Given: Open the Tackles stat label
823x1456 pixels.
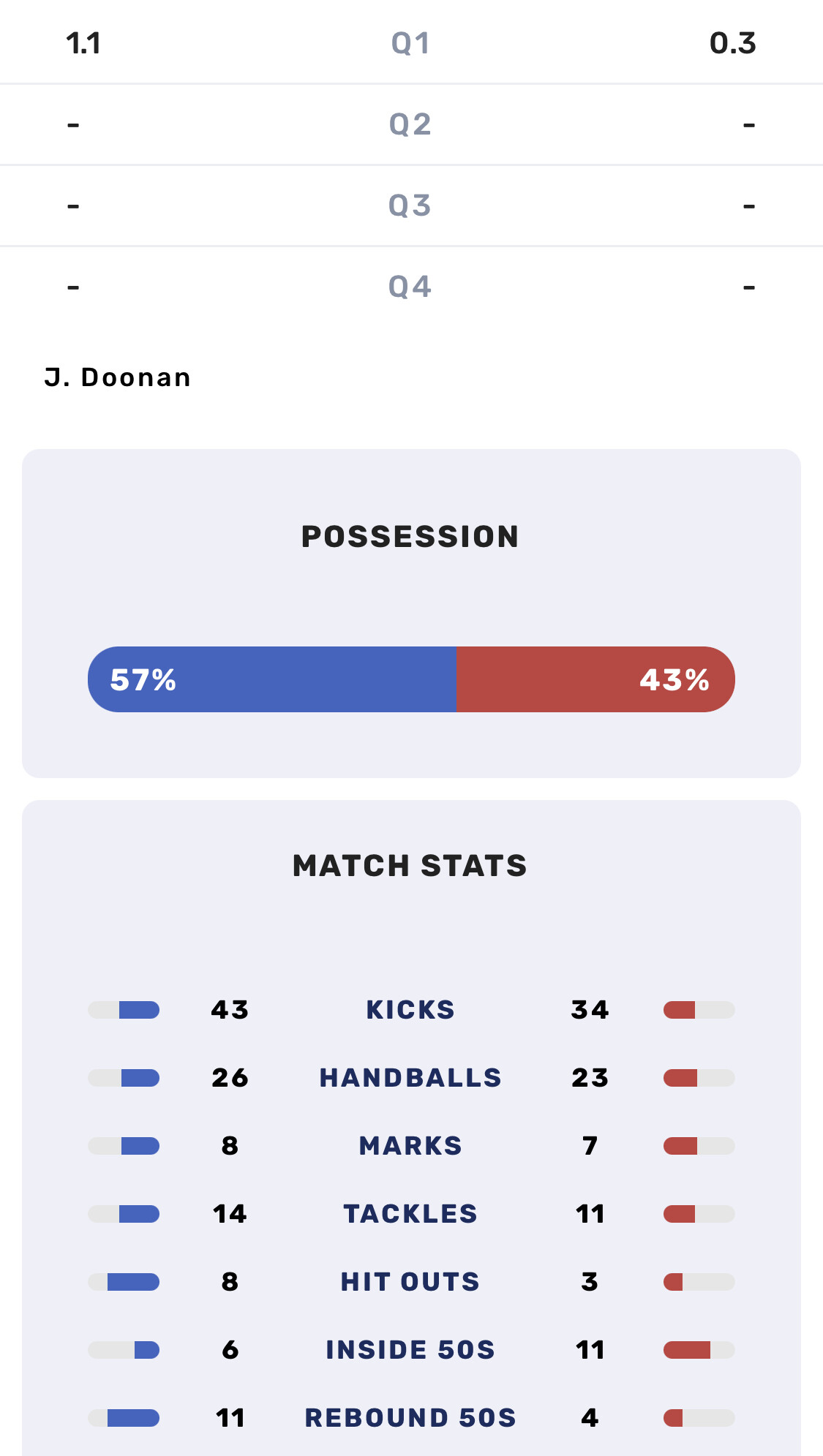Looking at the screenshot, I should 410,1214.
